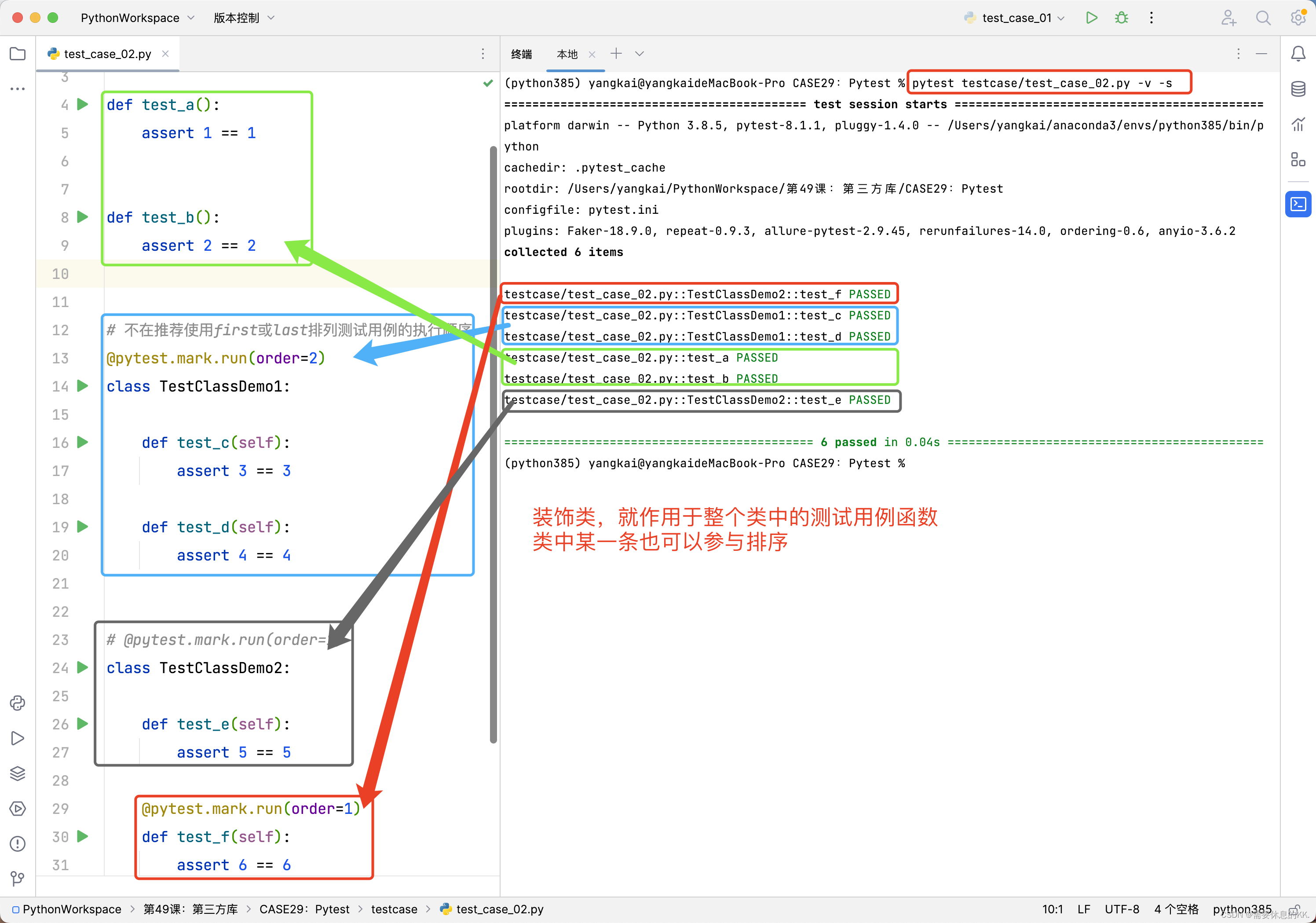Run test_f from the gutter arrow
Image resolution: width=1316 pixels, height=923 pixels.
83,836
